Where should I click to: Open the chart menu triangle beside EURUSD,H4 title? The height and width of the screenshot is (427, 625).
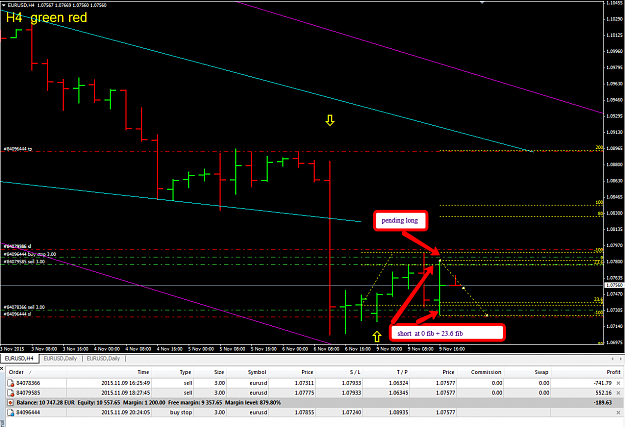pos(4,5)
